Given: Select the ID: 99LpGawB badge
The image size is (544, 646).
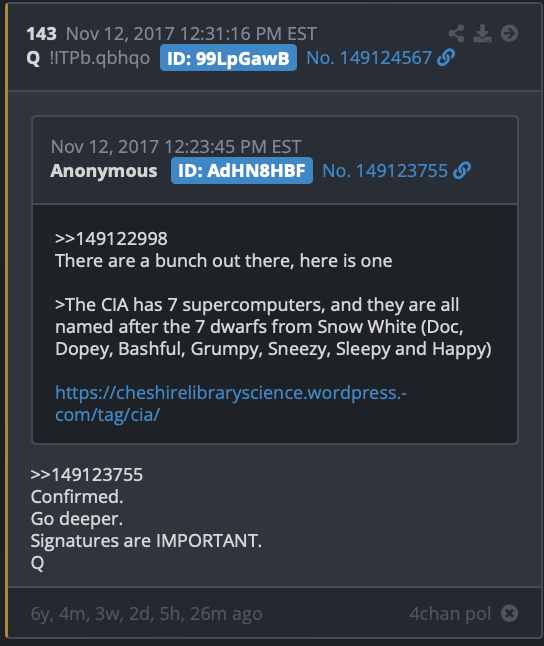Looking at the screenshot, I should pyautogui.click(x=228, y=58).
